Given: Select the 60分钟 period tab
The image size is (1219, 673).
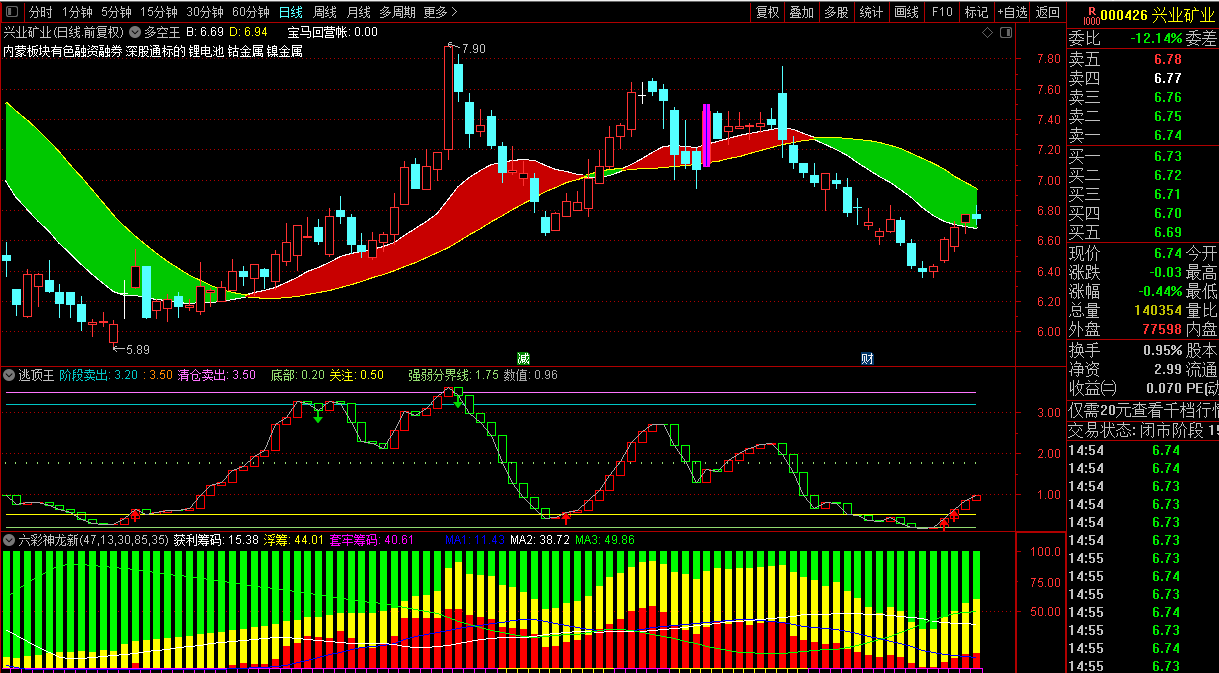Looking at the screenshot, I should [x=250, y=13].
